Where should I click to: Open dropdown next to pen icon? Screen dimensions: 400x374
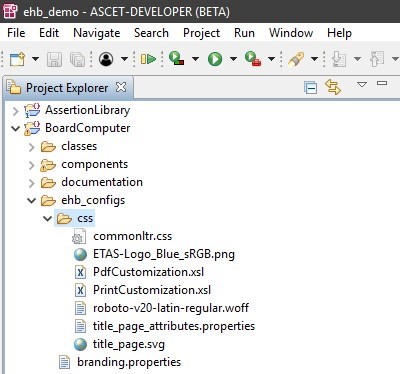(314, 59)
